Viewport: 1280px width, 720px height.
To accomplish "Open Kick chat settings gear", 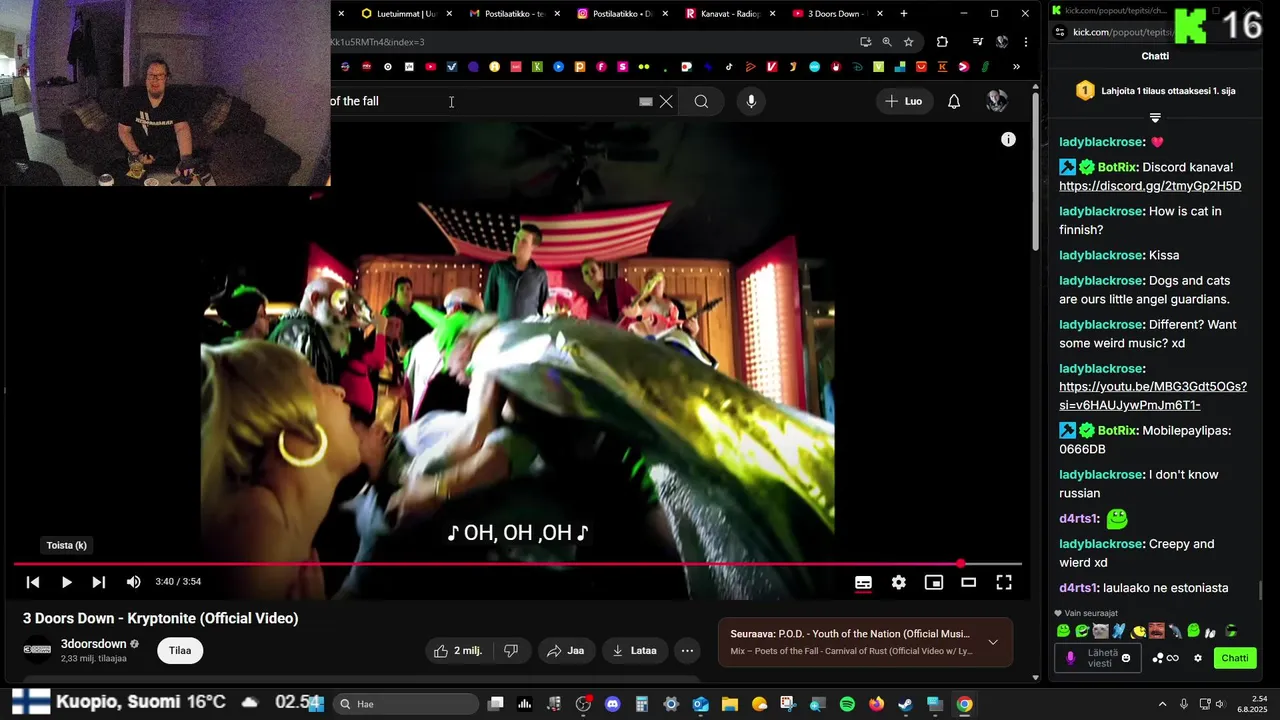I will coord(1198,658).
